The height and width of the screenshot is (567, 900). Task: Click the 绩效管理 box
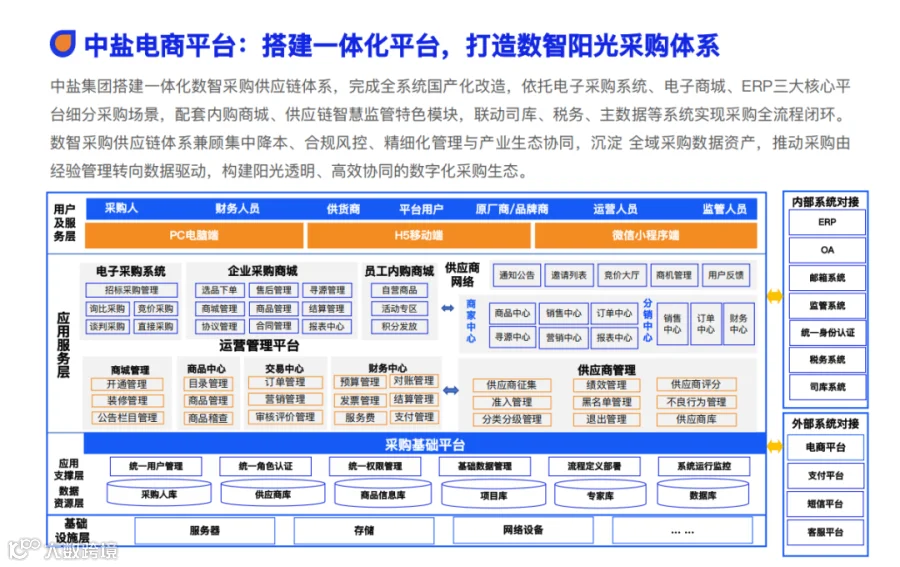pyautogui.click(x=607, y=385)
